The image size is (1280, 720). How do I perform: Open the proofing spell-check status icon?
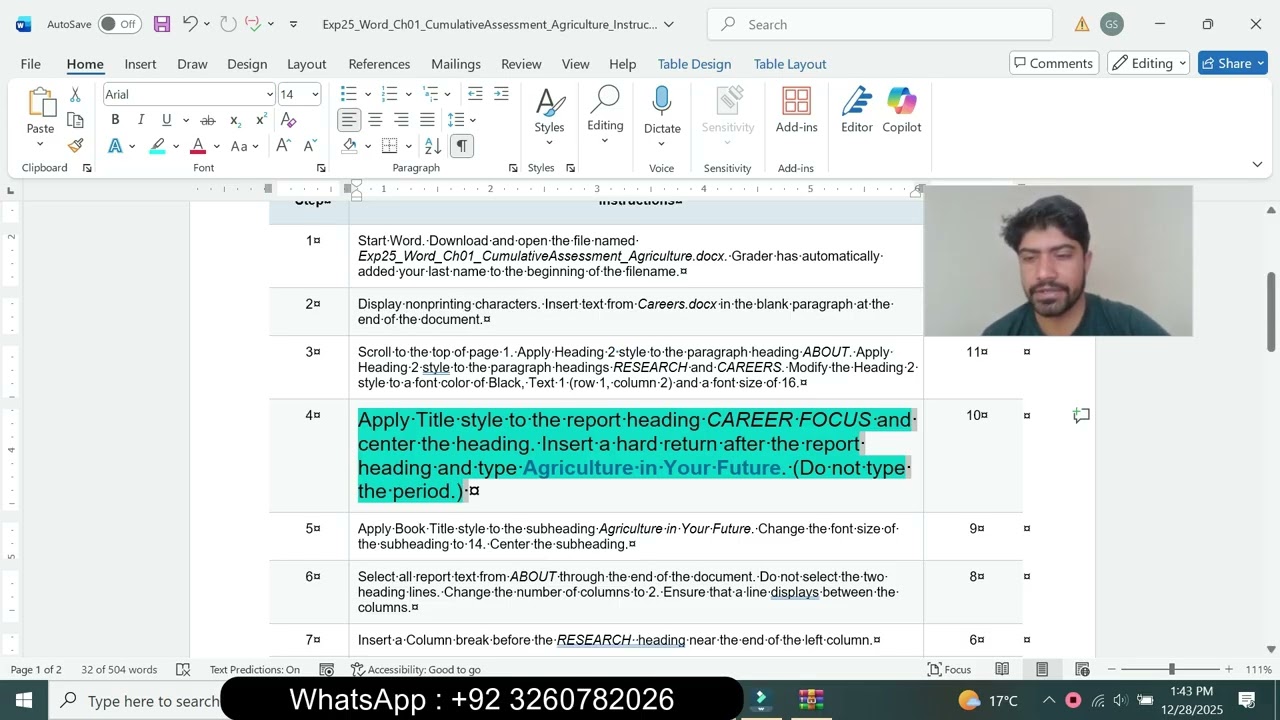coord(183,669)
